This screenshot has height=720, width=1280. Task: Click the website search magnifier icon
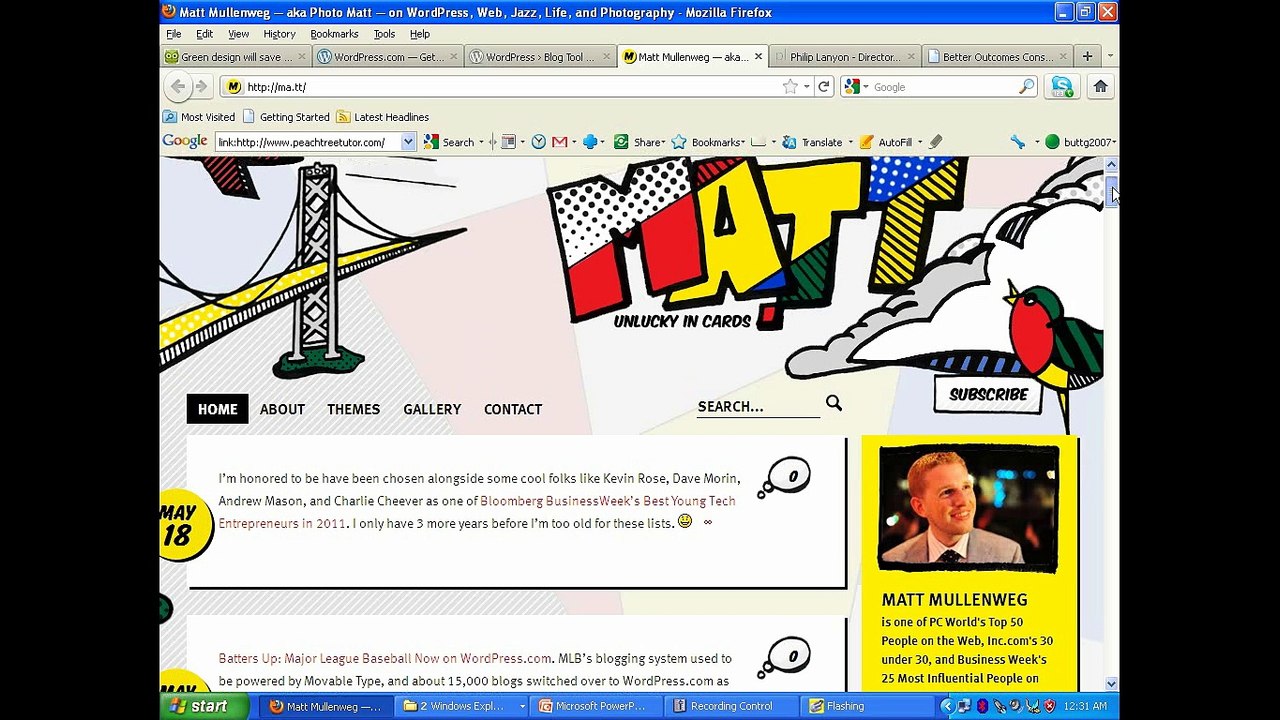[834, 403]
